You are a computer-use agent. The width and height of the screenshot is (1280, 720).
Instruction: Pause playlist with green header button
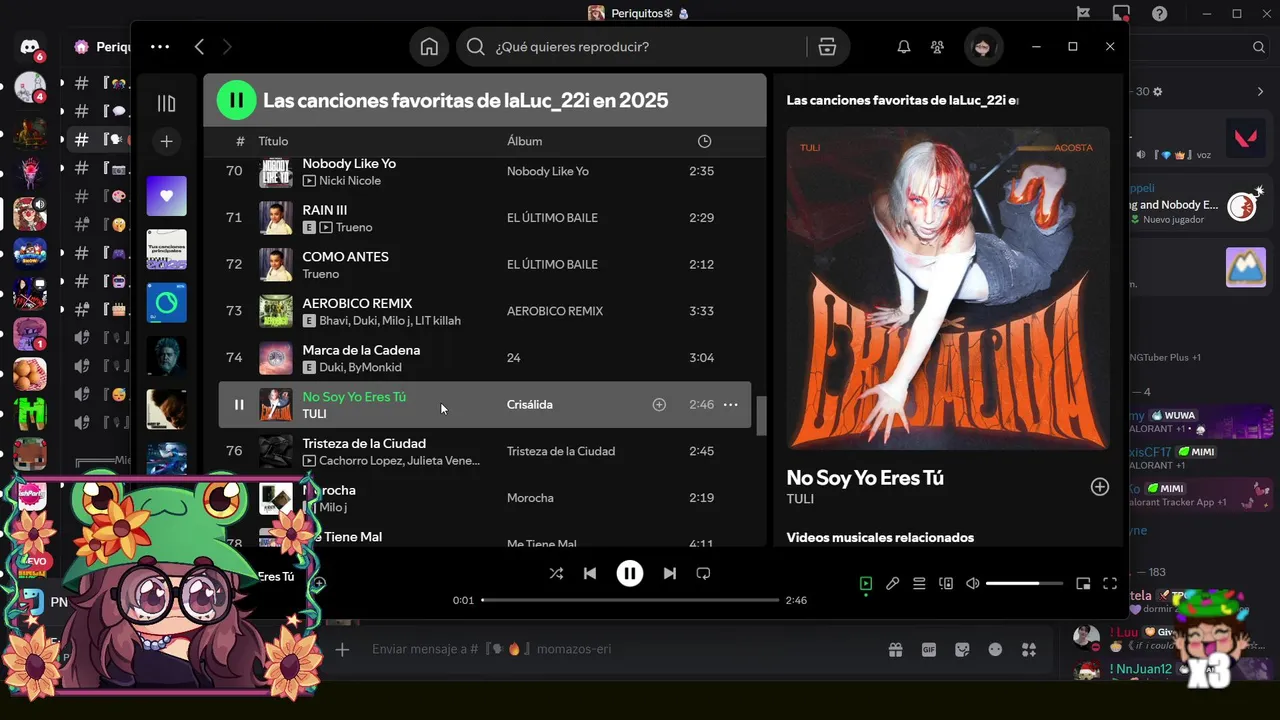point(236,100)
